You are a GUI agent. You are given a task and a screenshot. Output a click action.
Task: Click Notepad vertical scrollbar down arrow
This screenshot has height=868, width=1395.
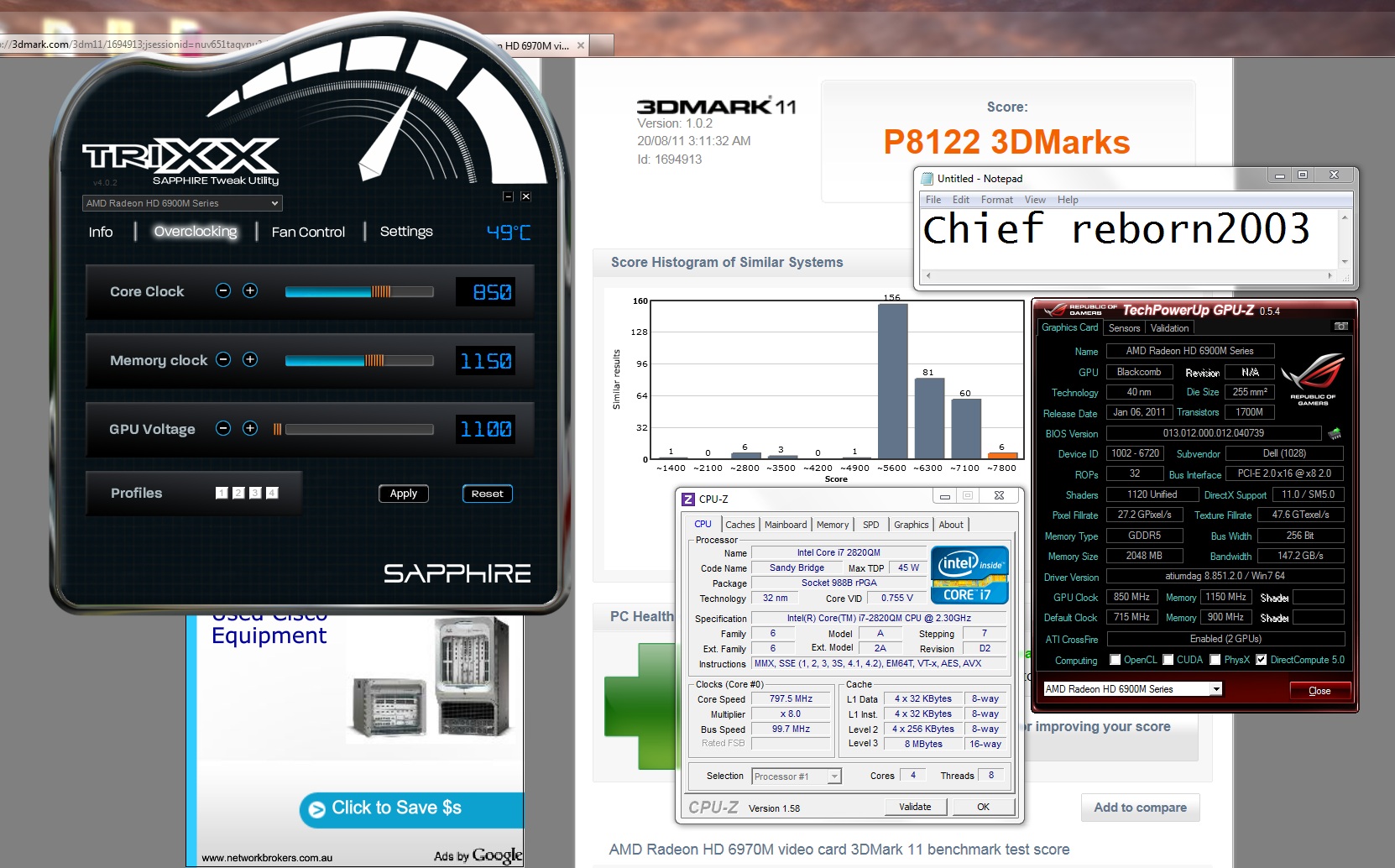point(1345,261)
